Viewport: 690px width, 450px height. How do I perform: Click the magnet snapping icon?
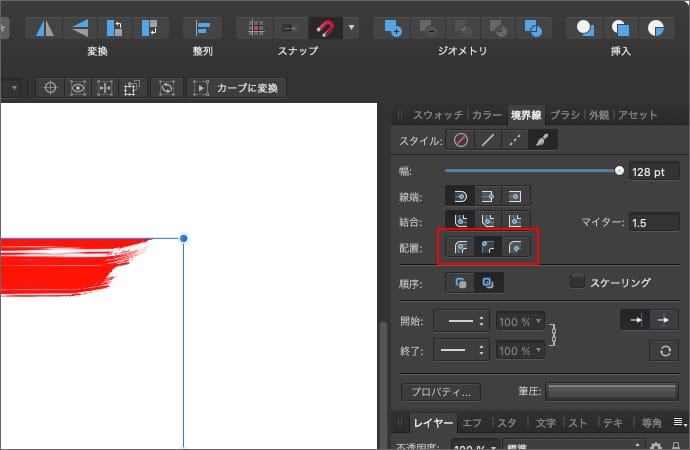324,27
